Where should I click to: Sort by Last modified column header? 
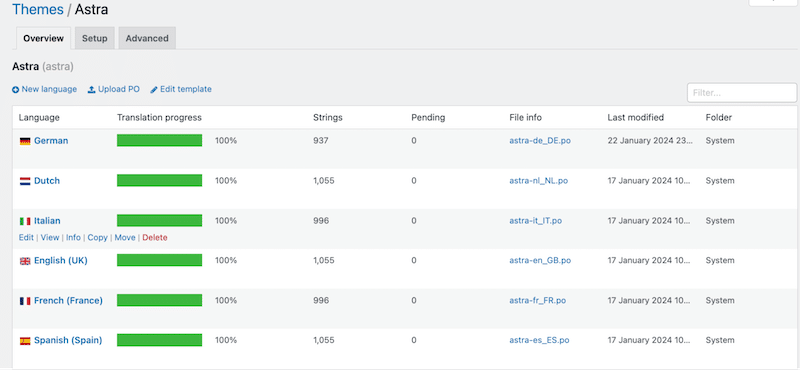click(635, 117)
